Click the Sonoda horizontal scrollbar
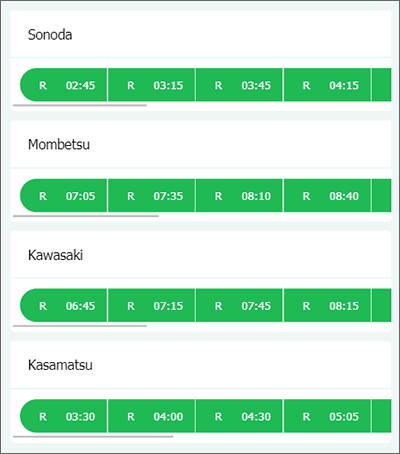This screenshot has height=454, width=400. (80, 105)
